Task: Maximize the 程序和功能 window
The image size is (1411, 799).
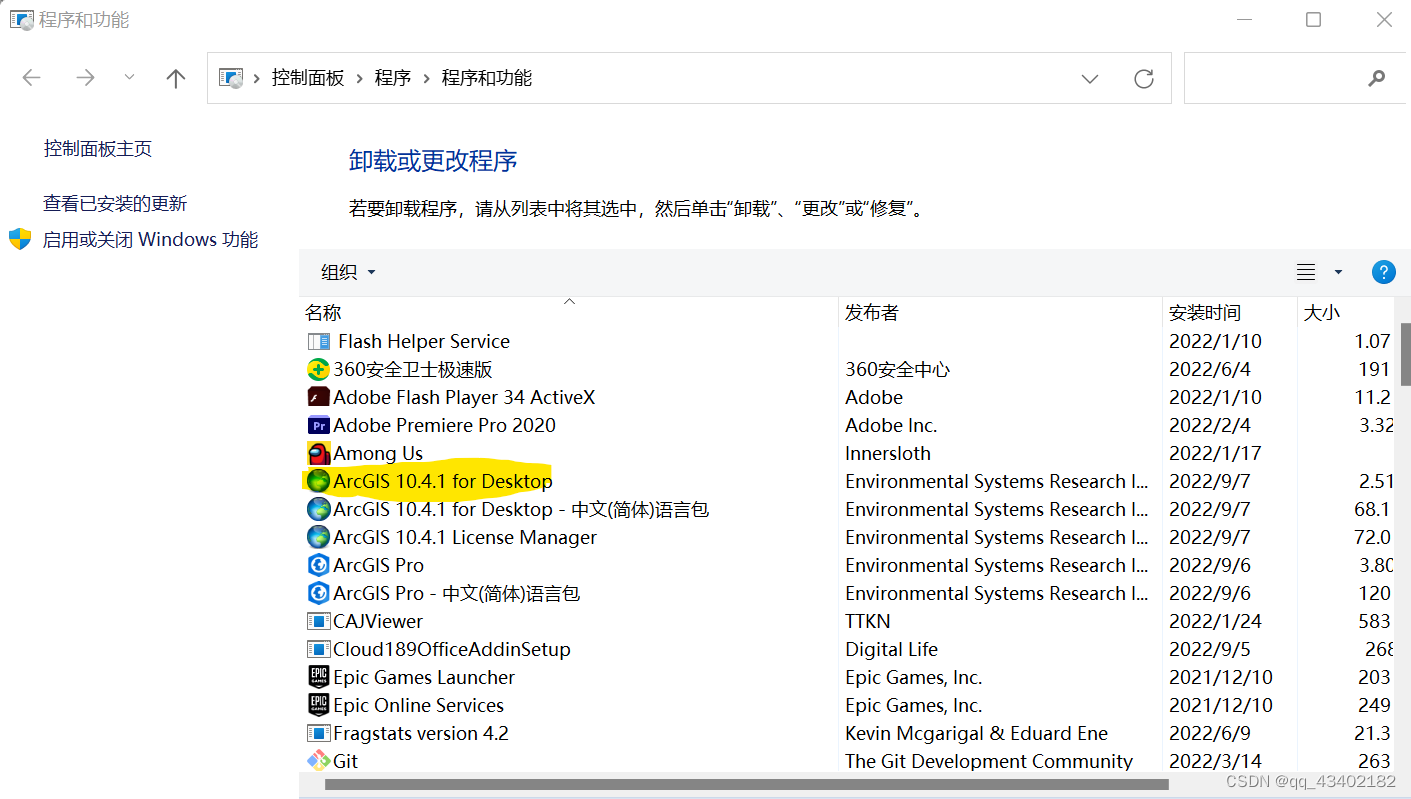Action: (1314, 19)
